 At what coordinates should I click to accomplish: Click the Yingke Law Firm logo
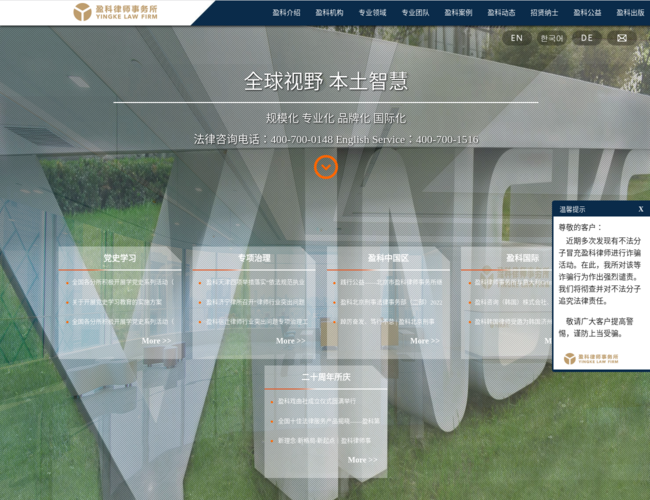(115, 12)
